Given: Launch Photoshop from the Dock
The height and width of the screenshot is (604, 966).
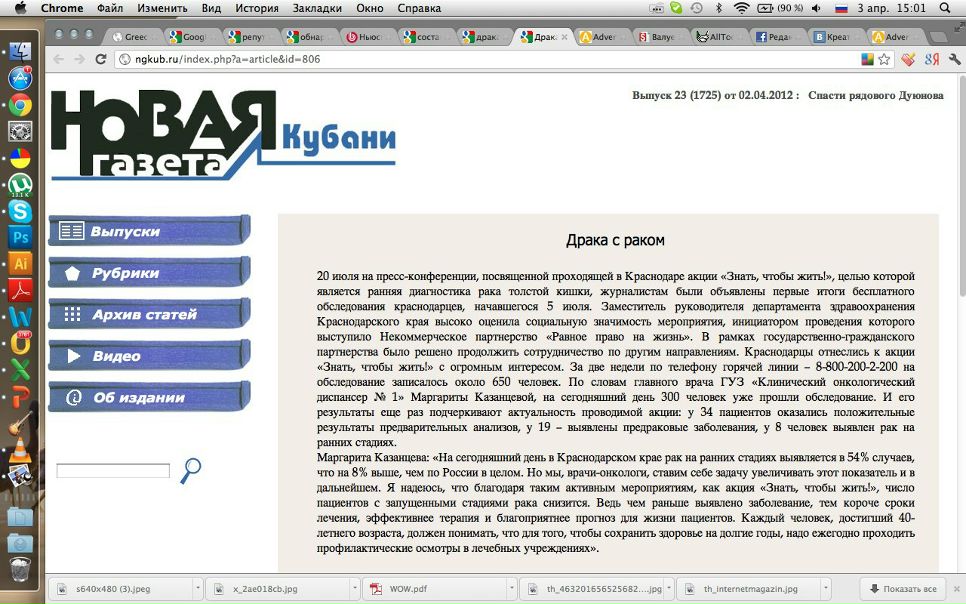Looking at the screenshot, I should pyautogui.click(x=20, y=237).
